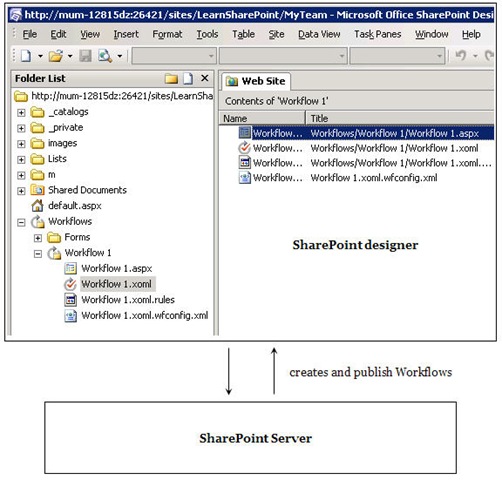Viewport: 502px width, 480px height.
Task: Open the Data View menu
Action: [319, 34]
